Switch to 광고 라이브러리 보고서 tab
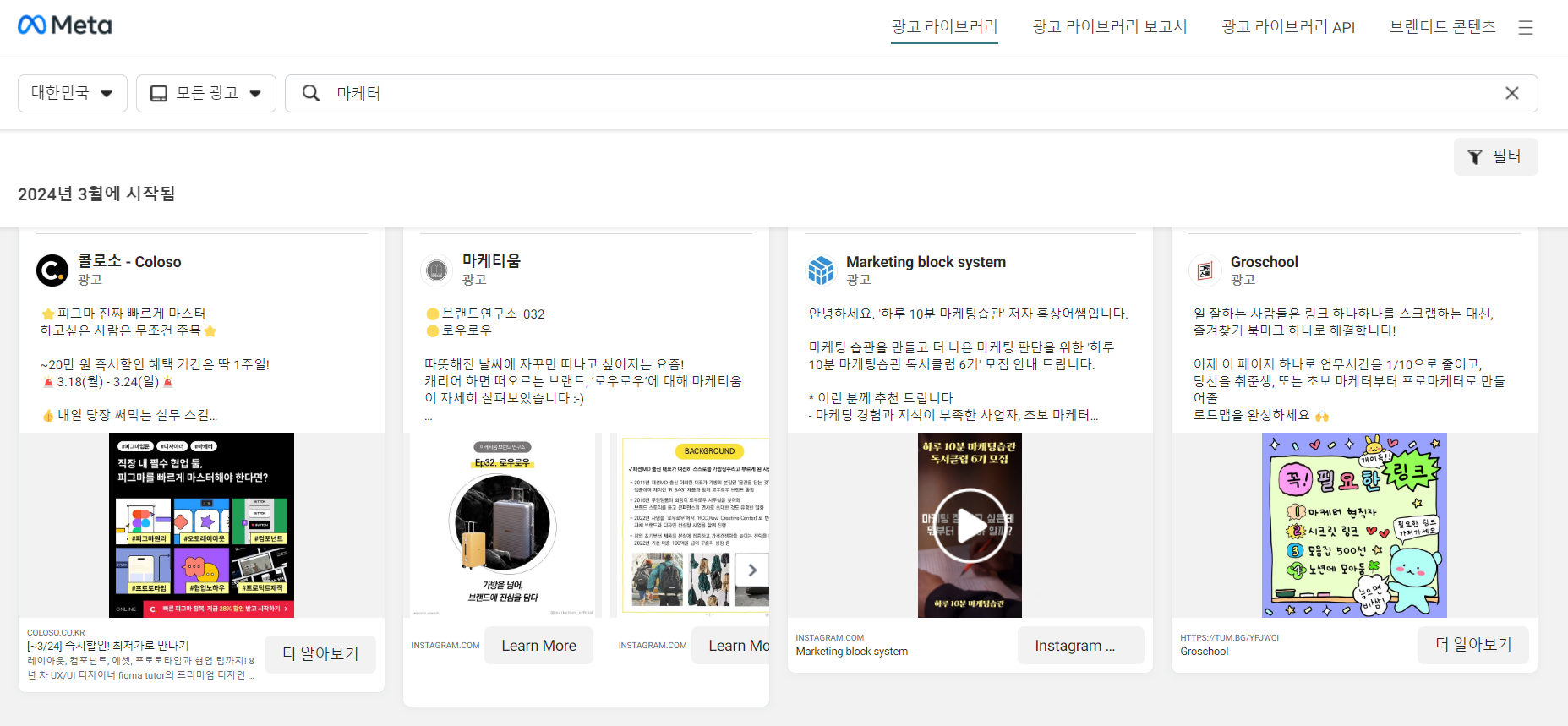This screenshot has width=1568, height=726. 1109,27
